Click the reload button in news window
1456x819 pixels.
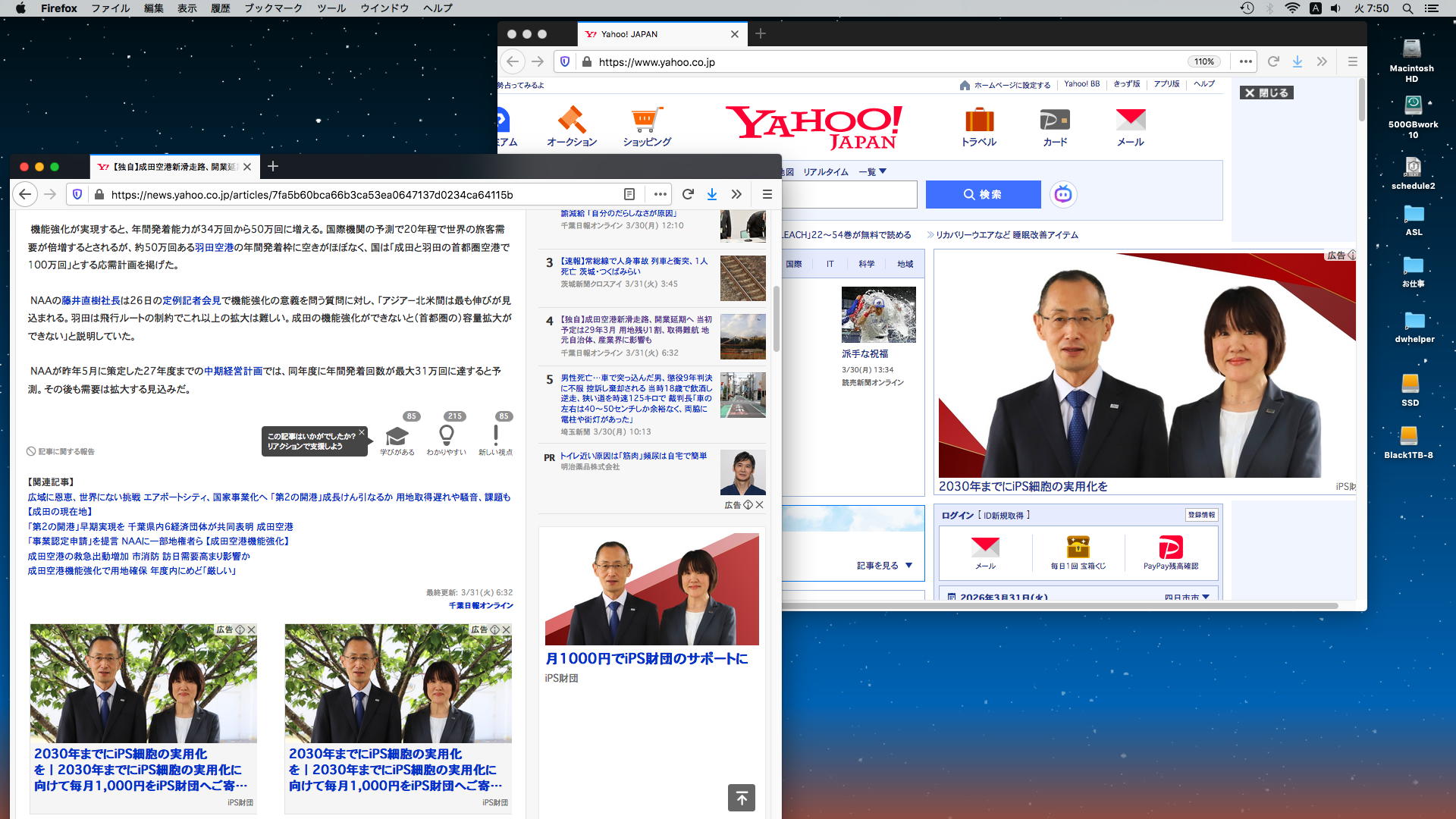pos(688,194)
